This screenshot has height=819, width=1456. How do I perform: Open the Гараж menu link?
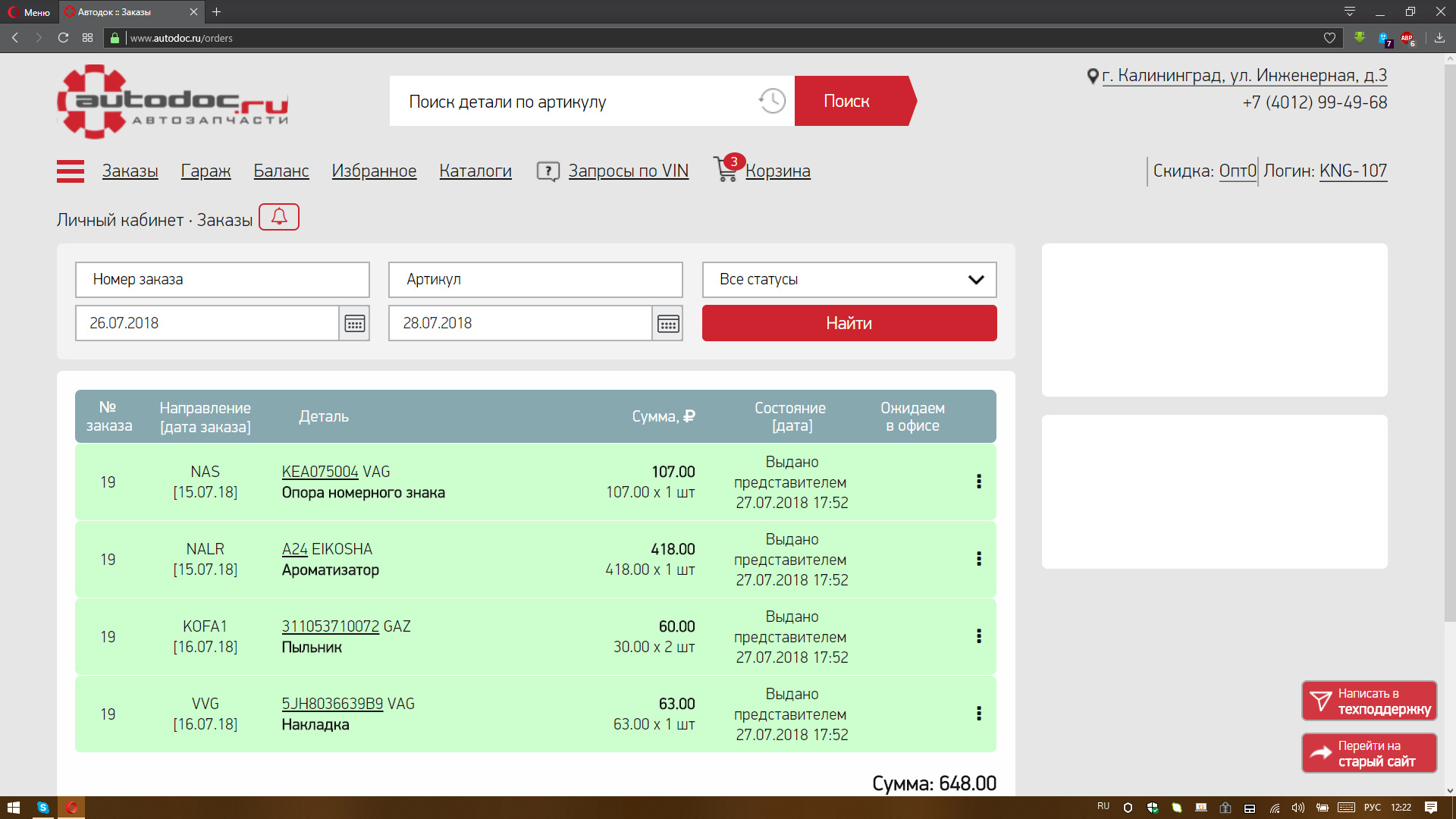pyautogui.click(x=206, y=171)
